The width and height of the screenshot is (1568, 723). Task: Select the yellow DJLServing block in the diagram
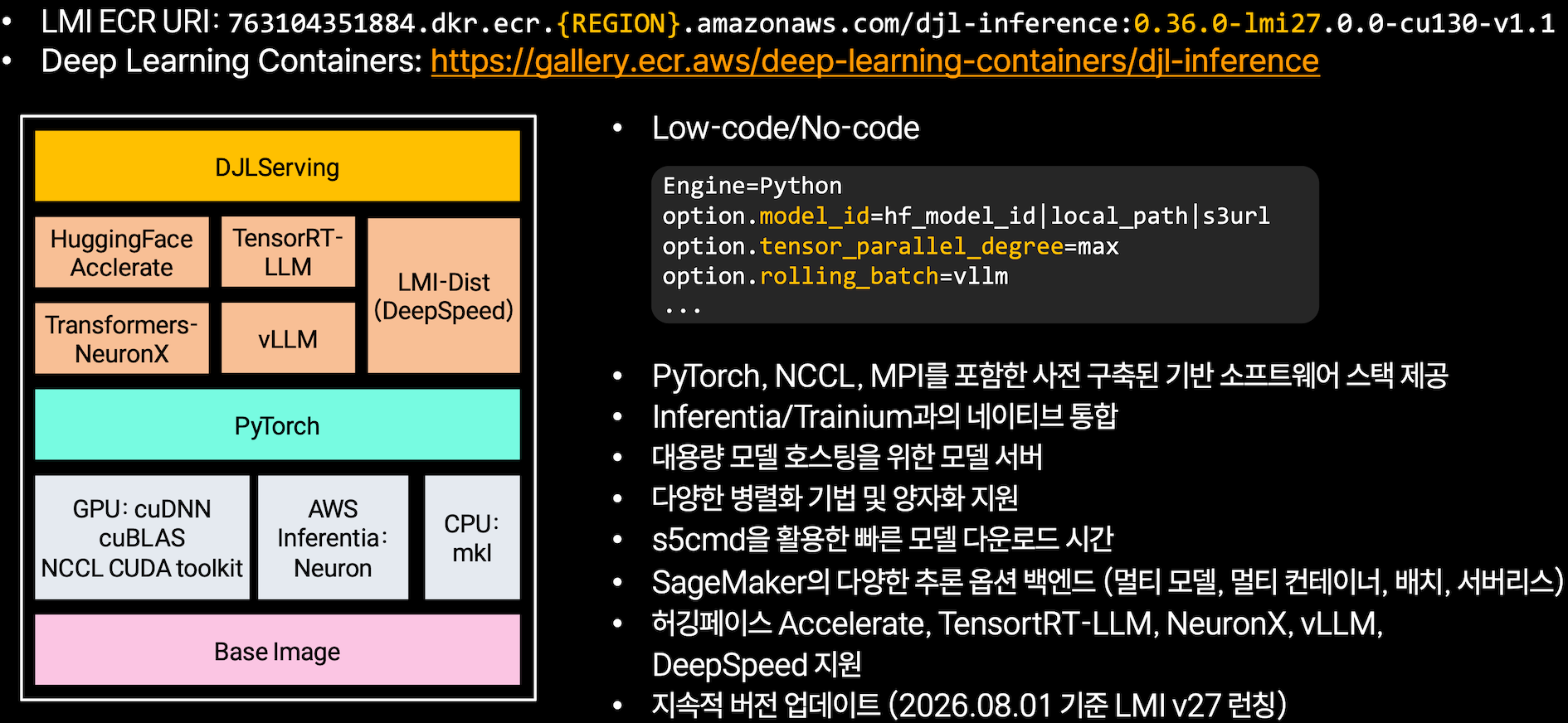(277, 167)
